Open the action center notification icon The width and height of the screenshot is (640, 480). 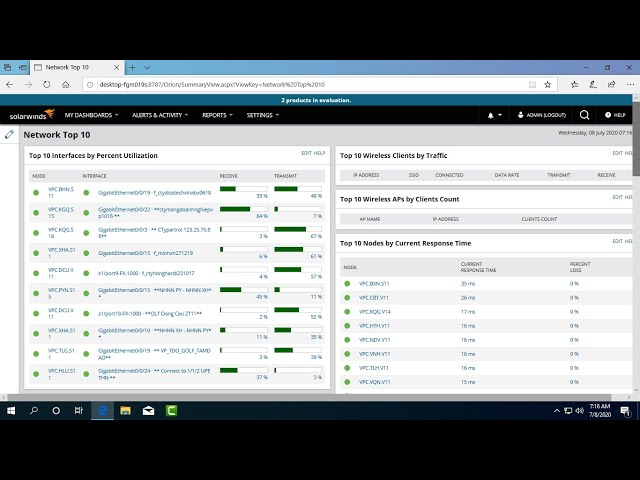click(625, 411)
